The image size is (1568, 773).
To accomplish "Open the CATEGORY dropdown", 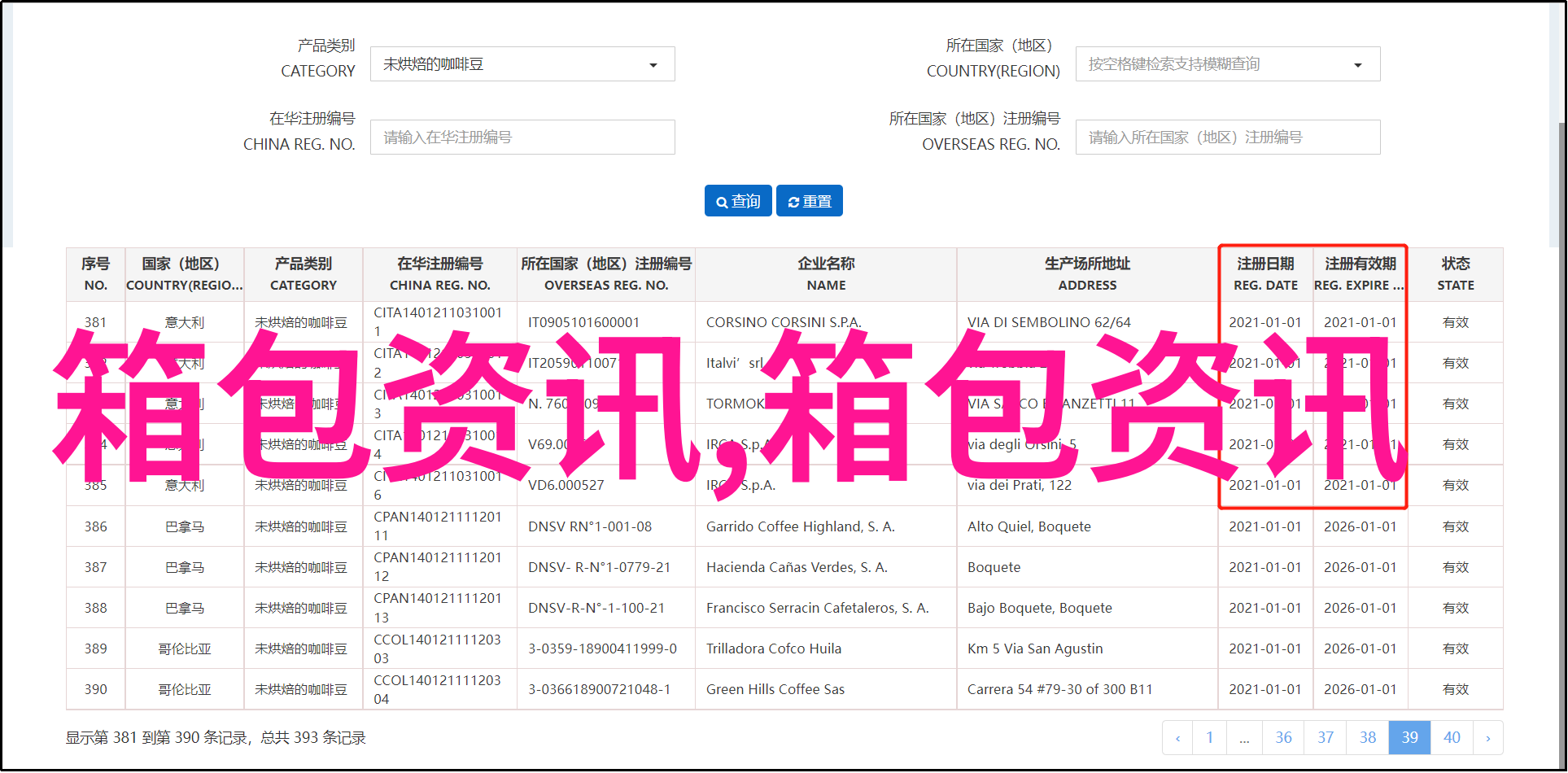I will [522, 64].
